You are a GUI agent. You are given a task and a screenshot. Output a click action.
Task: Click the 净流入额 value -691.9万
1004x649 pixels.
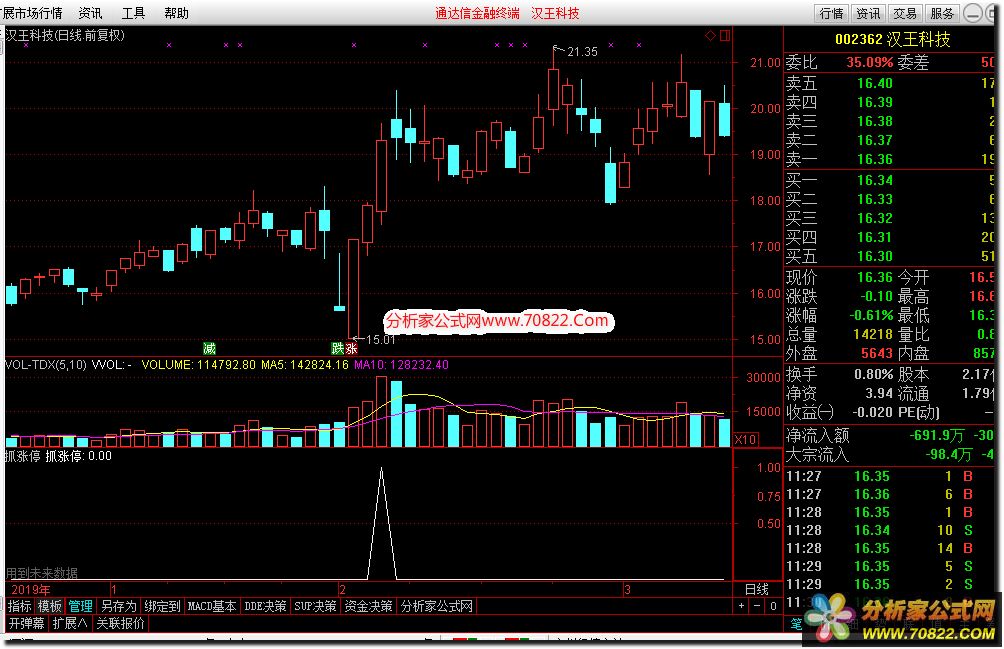tap(937, 436)
